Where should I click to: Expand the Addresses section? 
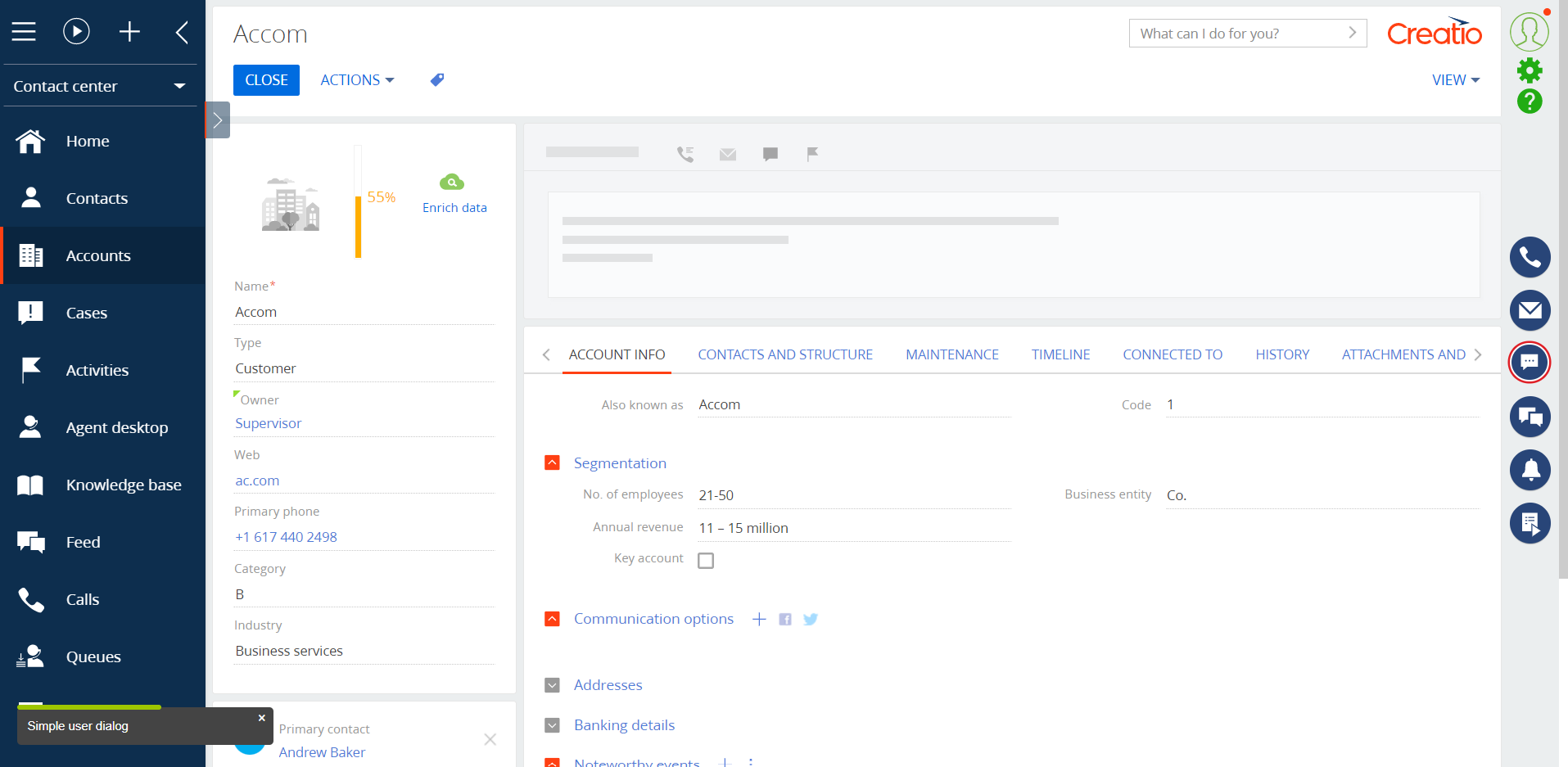coord(551,684)
